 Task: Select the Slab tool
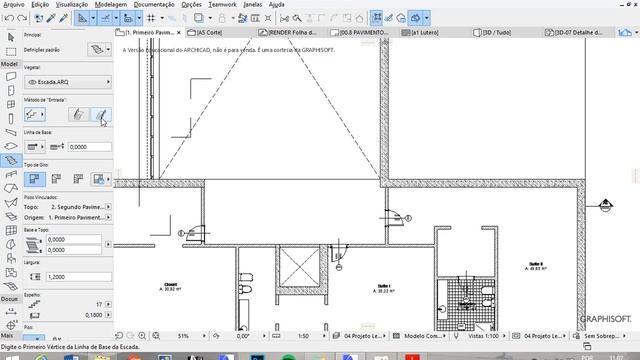[x=11, y=146]
